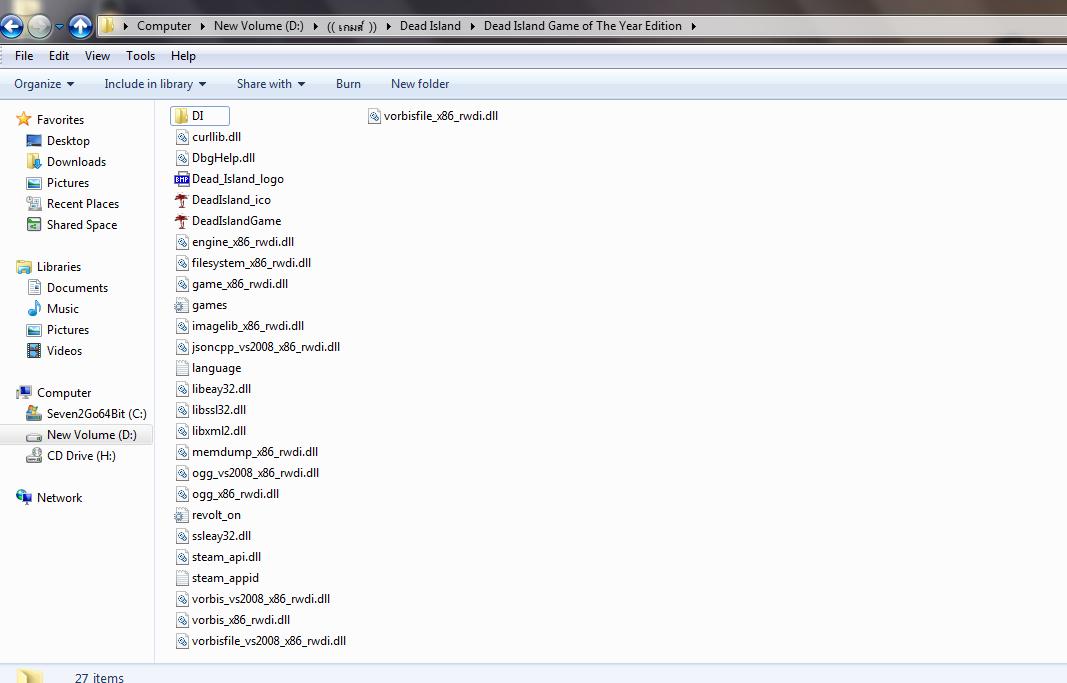Click the Downloads folder icon
The height and width of the screenshot is (683, 1067).
click(x=33, y=161)
